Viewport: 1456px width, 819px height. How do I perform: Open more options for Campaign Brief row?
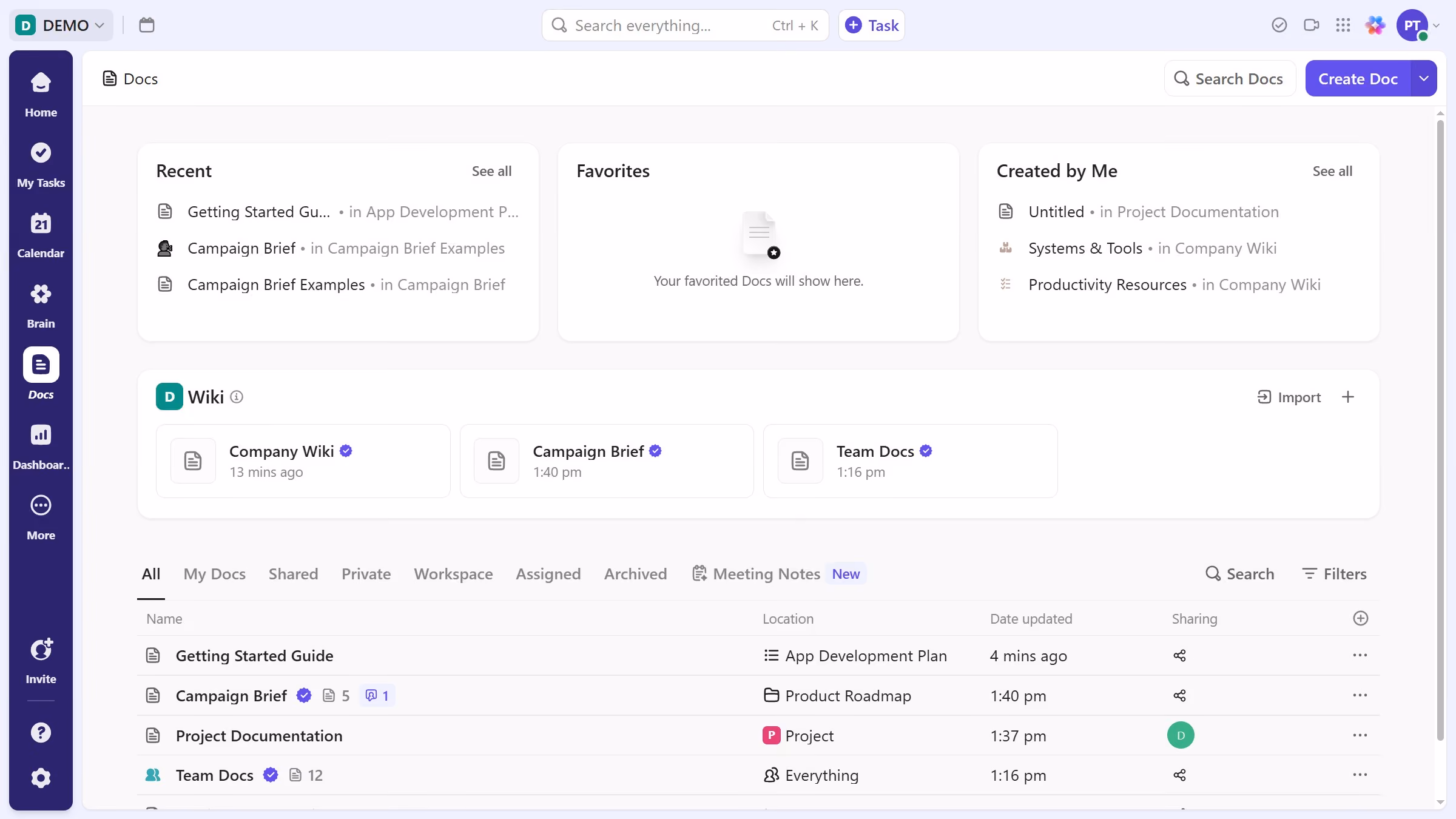coord(1360,695)
